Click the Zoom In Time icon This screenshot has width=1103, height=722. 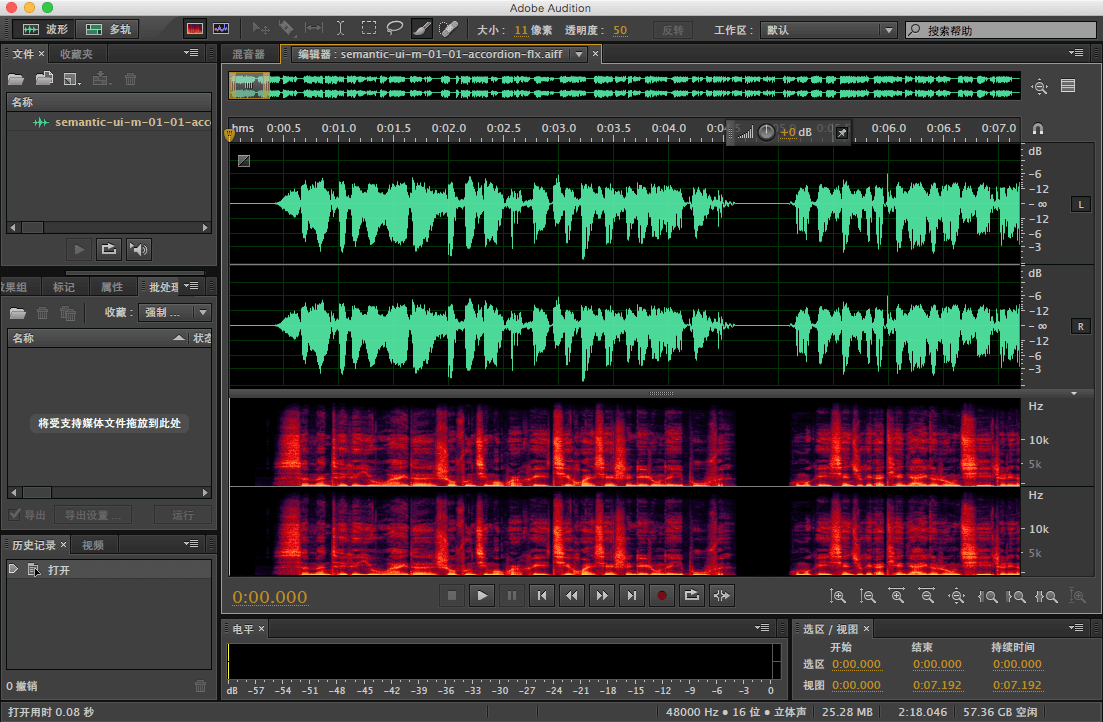coord(897,596)
